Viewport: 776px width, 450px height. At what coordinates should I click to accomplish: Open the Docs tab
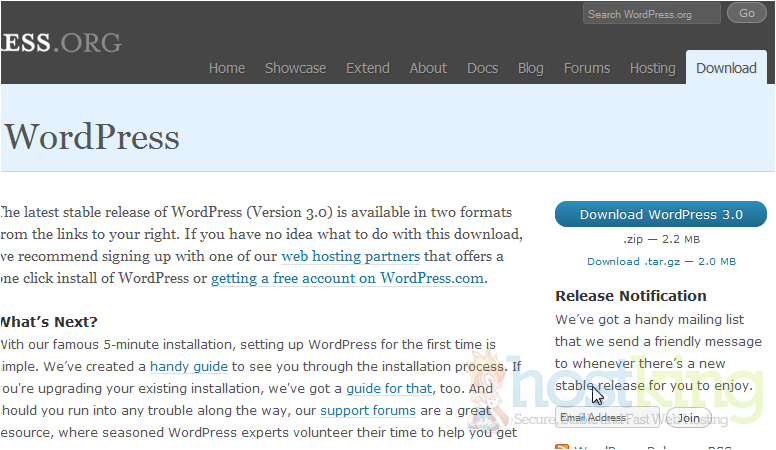click(x=482, y=68)
